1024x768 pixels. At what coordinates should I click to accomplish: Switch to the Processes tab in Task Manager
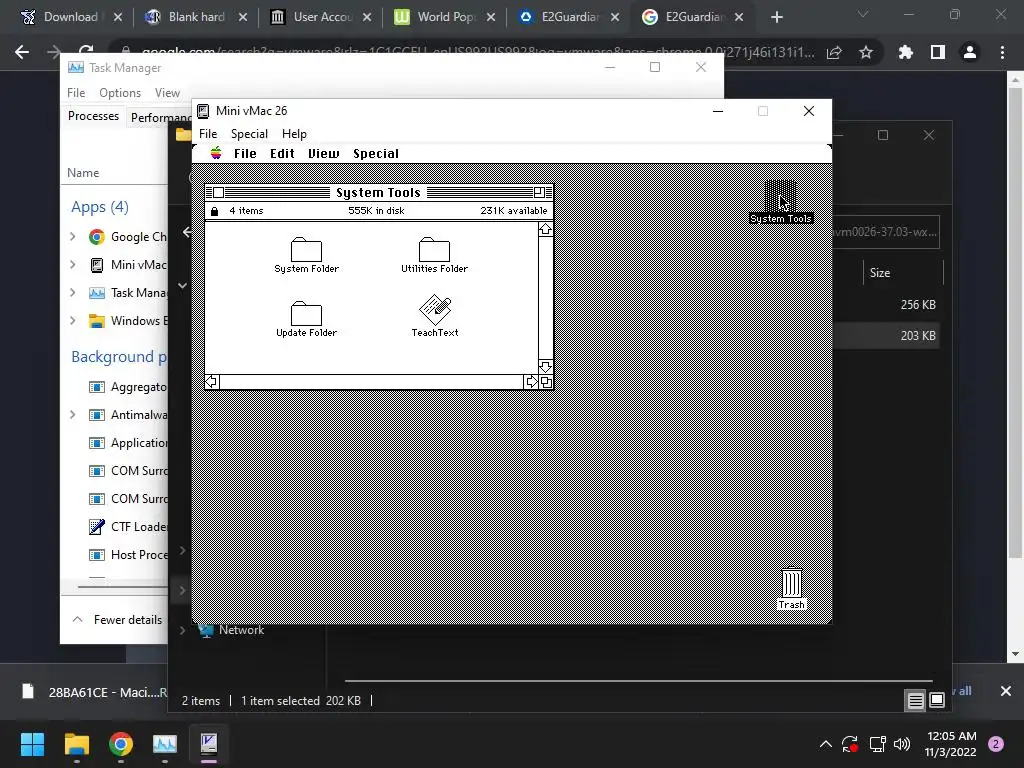[93, 116]
